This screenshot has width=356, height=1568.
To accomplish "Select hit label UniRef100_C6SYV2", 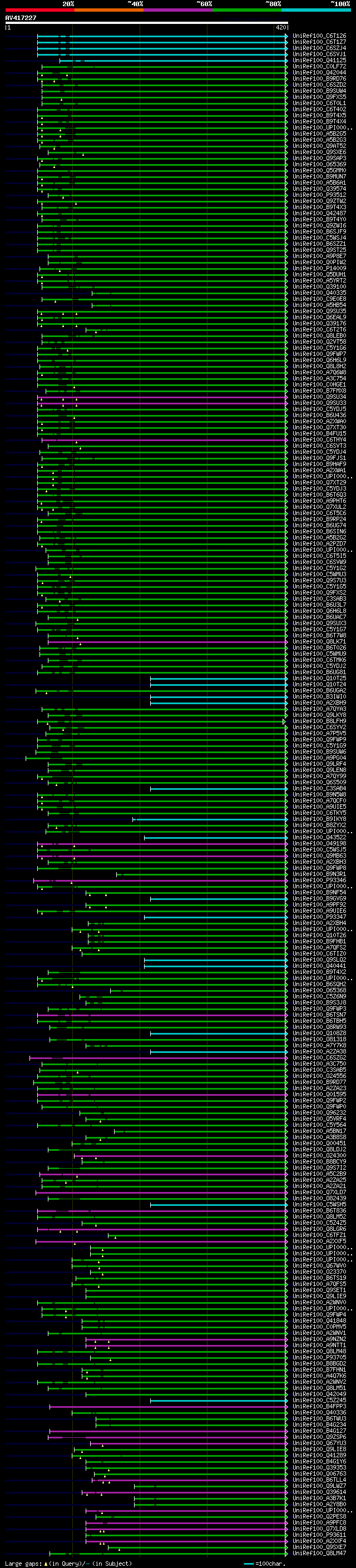I will tap(319, 728).
